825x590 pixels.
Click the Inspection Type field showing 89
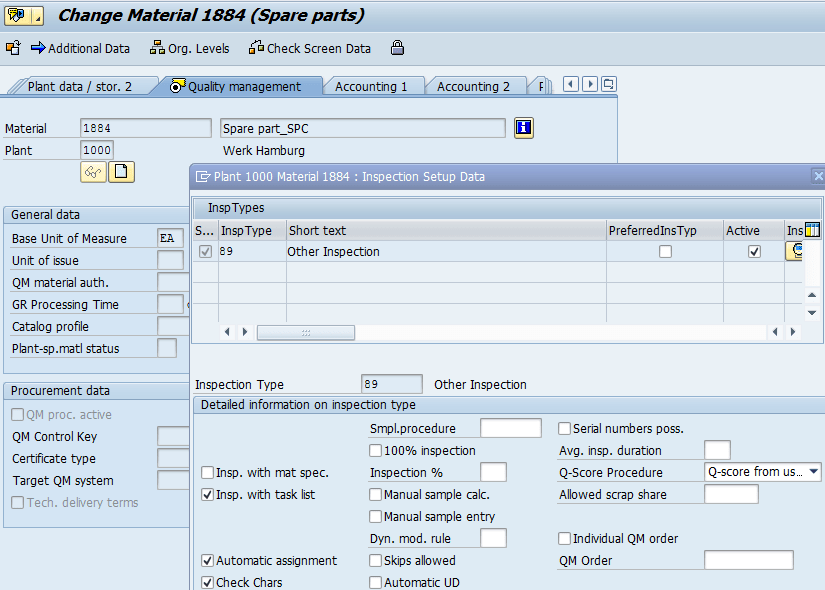[x=392, y=384]
